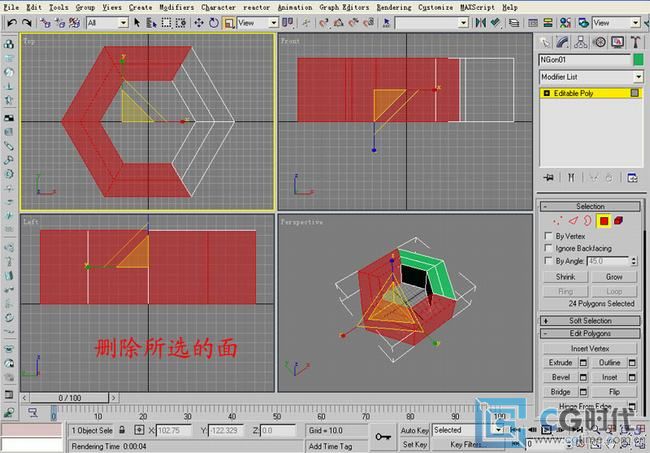Viewport: 650px width, 453px height.
Task: Open the File menu
Action: click(11, 7)
